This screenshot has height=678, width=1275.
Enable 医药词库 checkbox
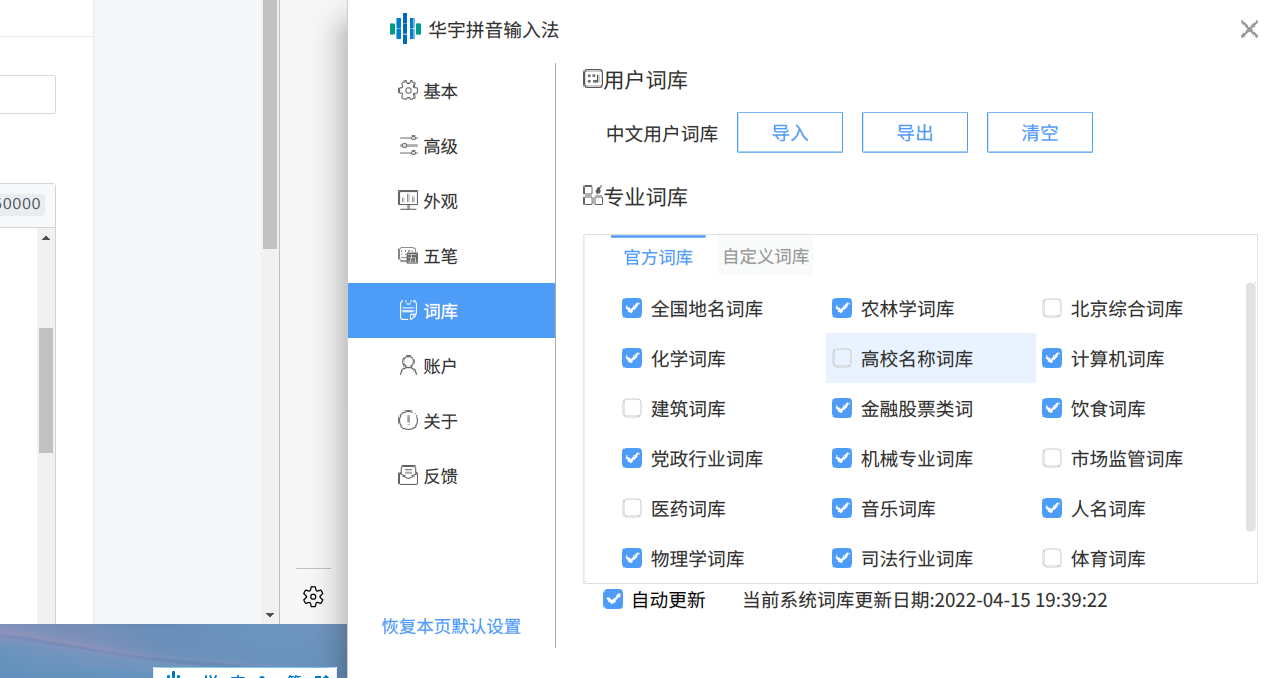pos(632,508)
